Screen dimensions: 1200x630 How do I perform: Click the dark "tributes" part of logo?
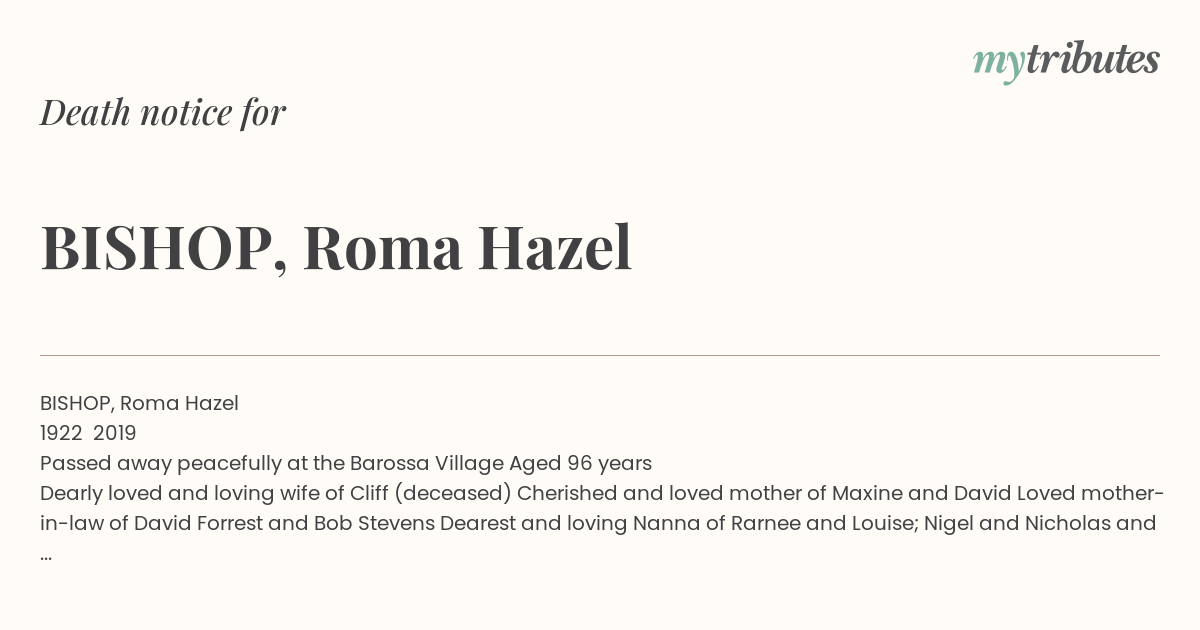click(x=1092, y=59)
